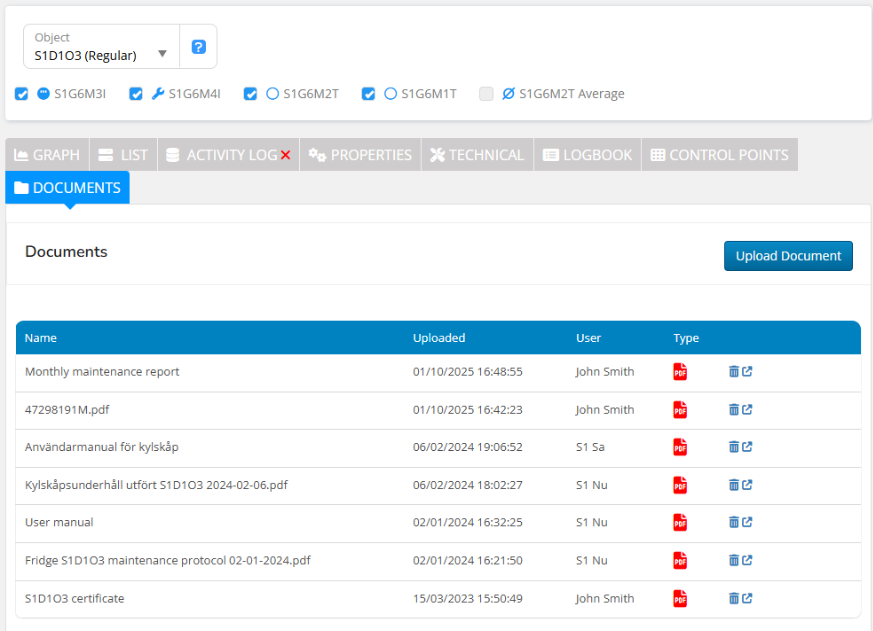Delete the Monthly maintenance report document
The image size is (873, 631).
point(733,372)
